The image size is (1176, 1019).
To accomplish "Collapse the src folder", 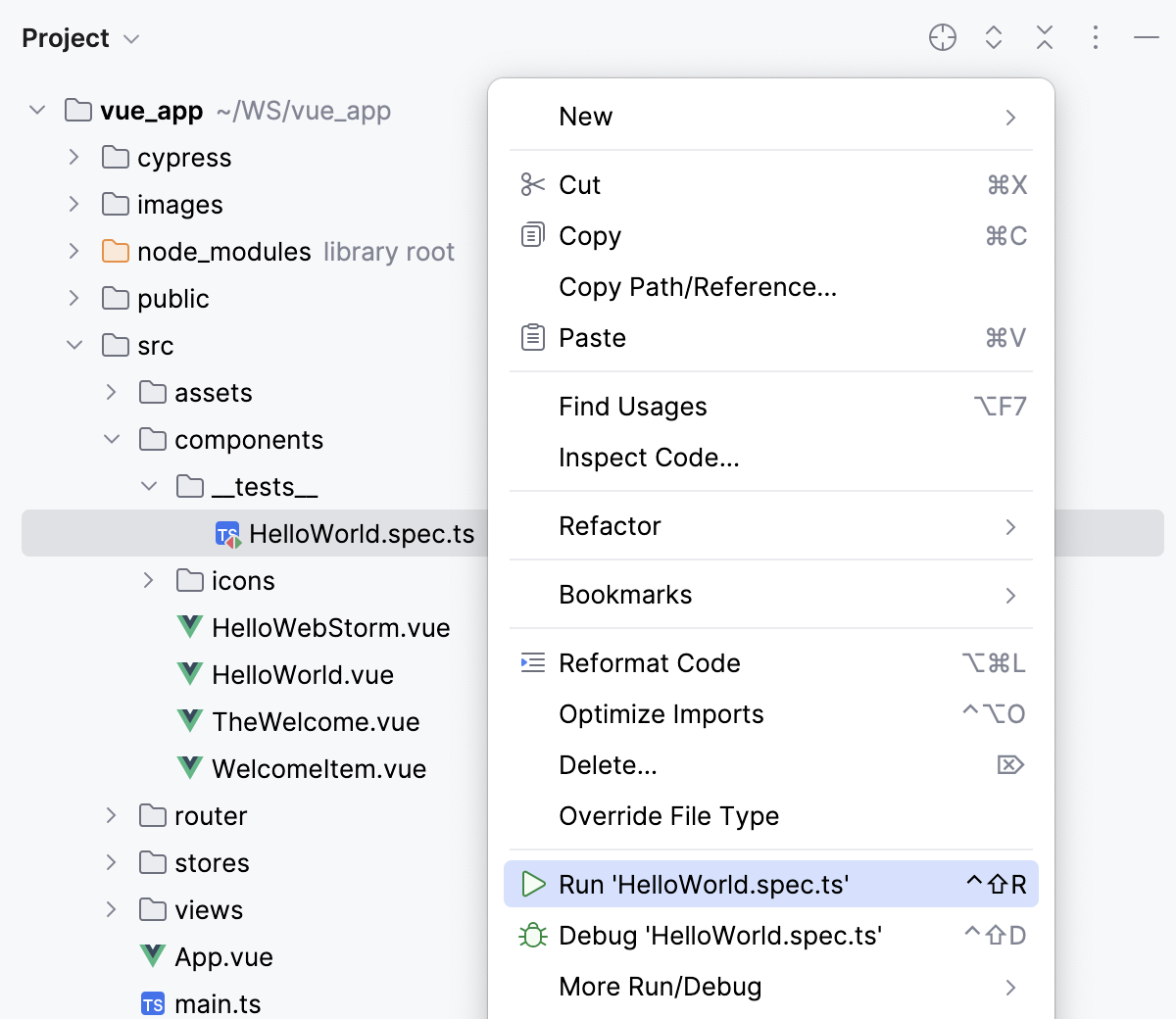I will [73, 345].
